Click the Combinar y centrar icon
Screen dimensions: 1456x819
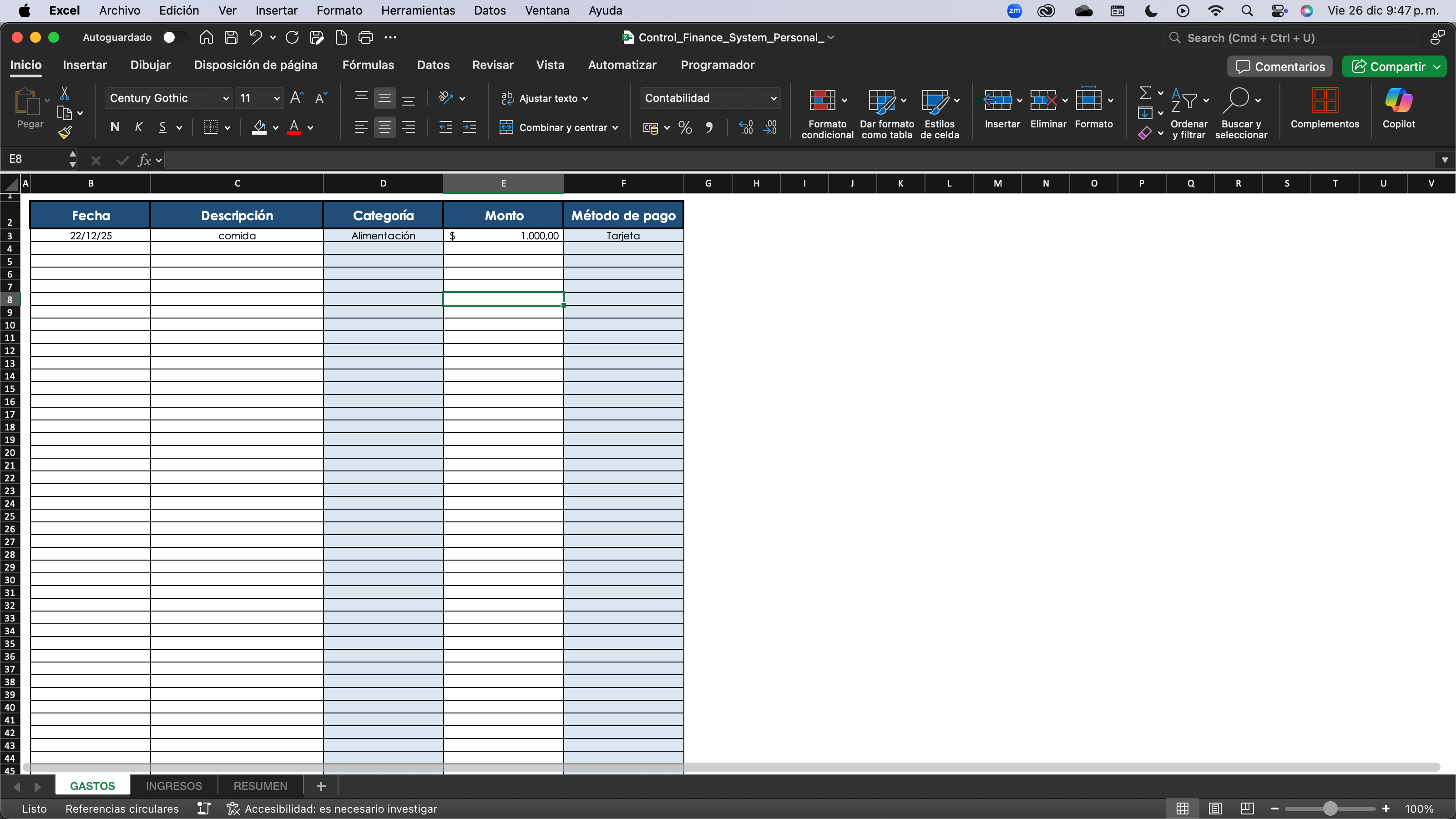(507, 127)
